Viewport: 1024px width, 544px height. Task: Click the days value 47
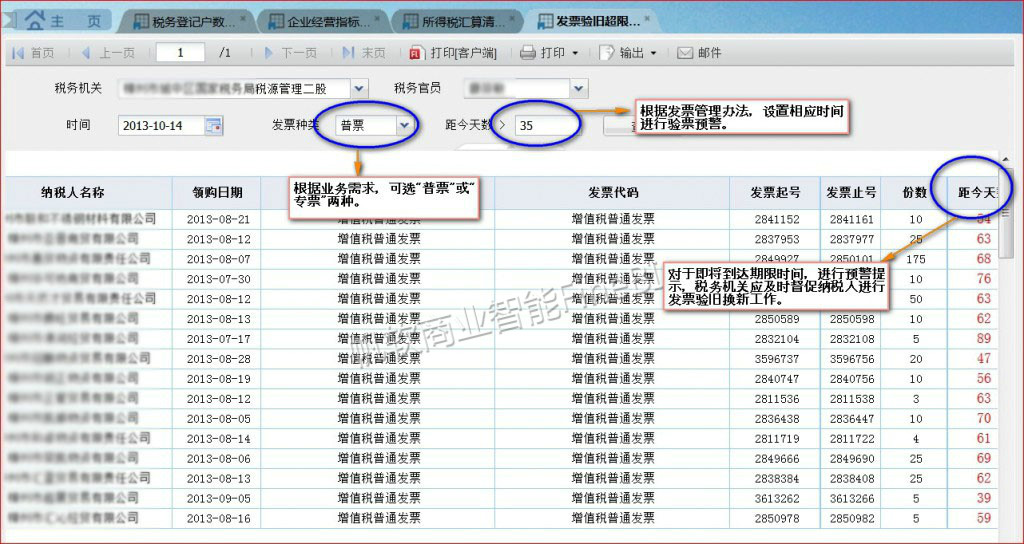(984, 359)
